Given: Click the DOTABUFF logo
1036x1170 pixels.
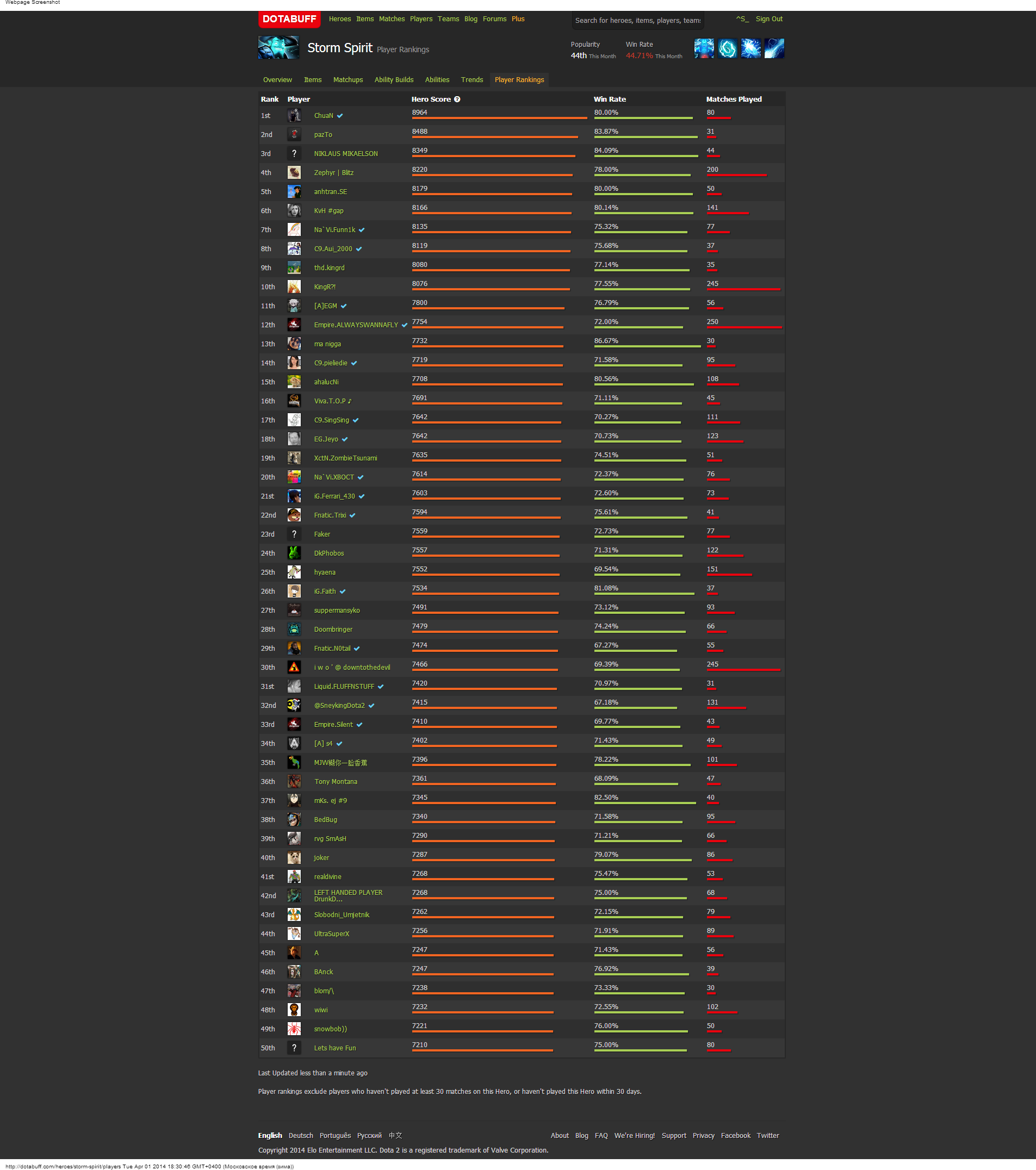Looking at the screenshot, I should [289, 19].
